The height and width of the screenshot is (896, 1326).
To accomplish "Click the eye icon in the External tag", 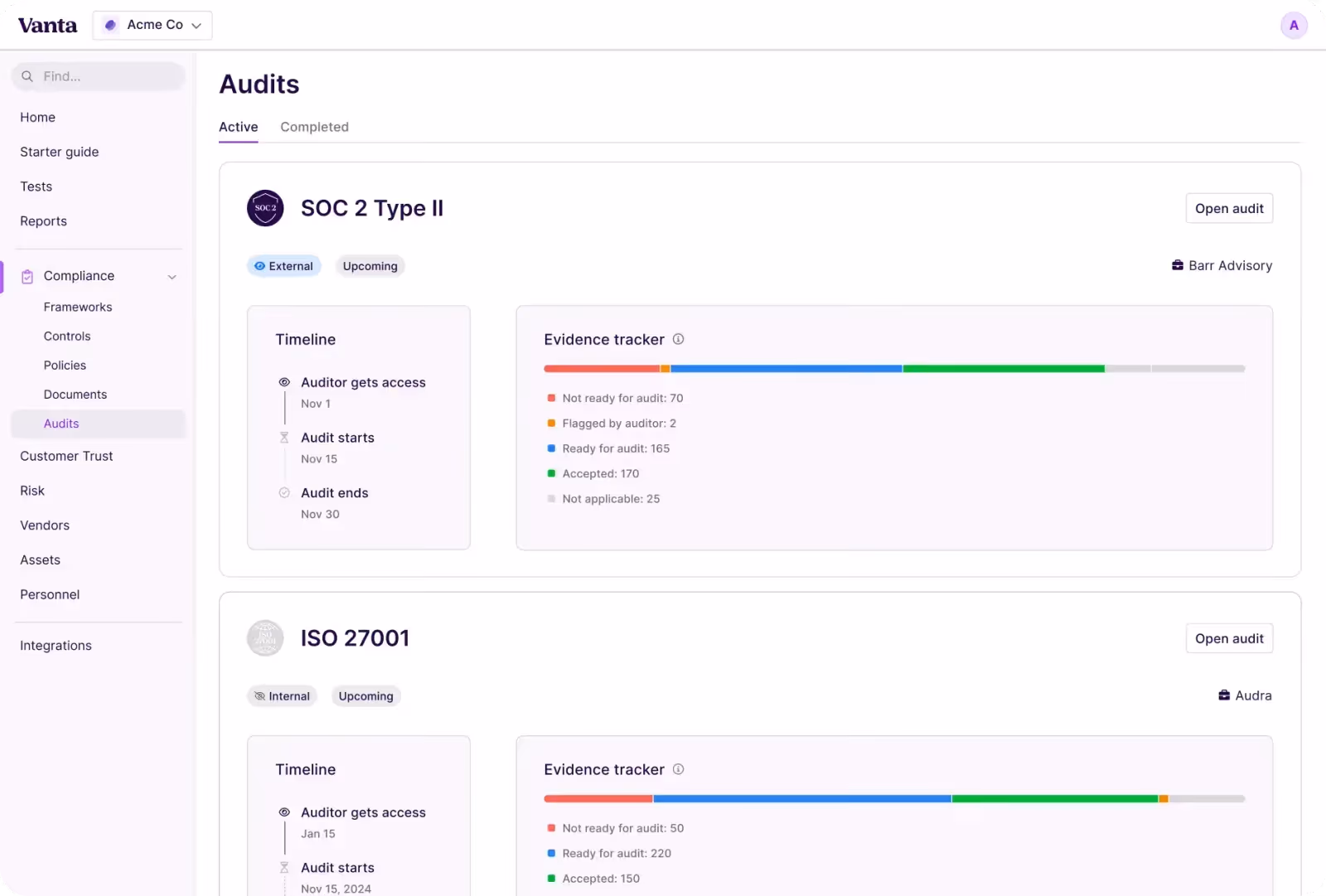I will pos(259,266).
